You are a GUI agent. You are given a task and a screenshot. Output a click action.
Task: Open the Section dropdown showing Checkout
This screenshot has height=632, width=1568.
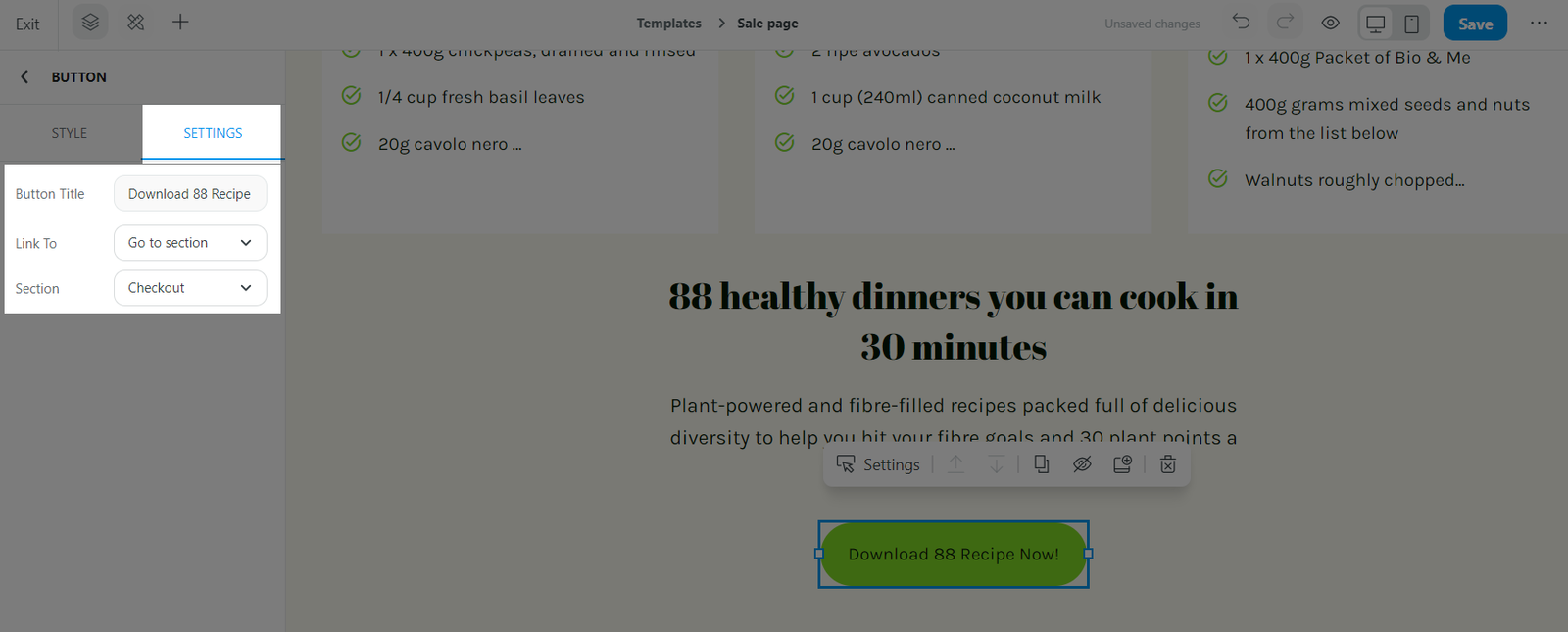point(190,288)
